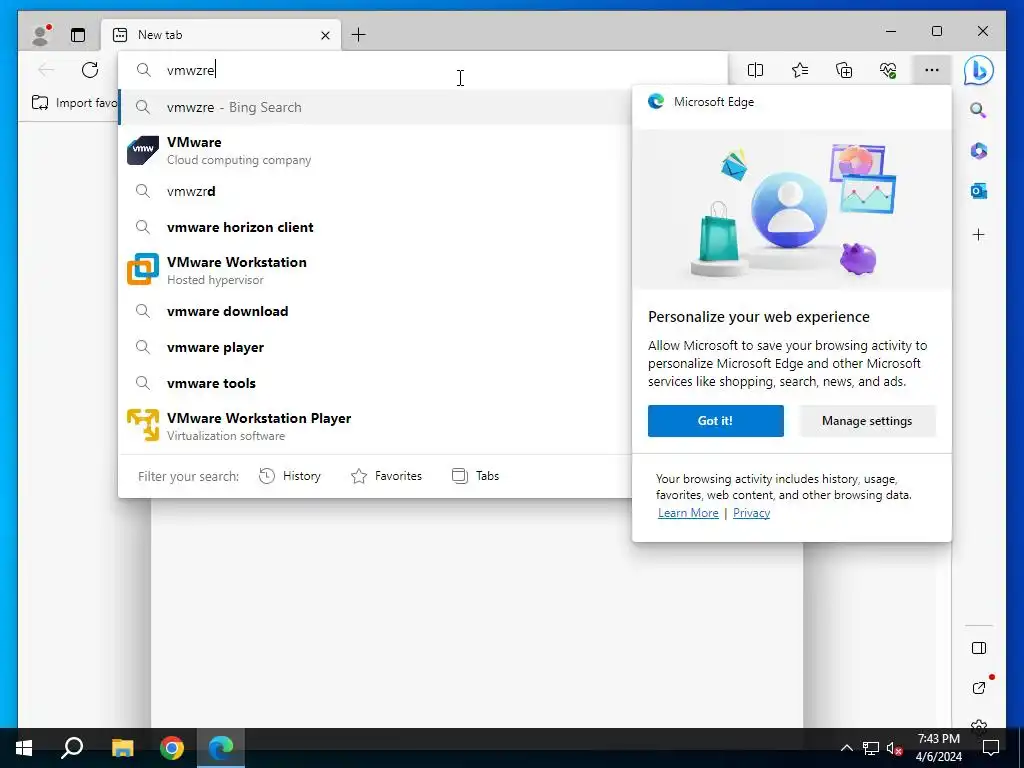The width and height of the screenshot is (1024, 768).
Task: Open the VMware company suggestion icon
Action: [x=143, y=150]
